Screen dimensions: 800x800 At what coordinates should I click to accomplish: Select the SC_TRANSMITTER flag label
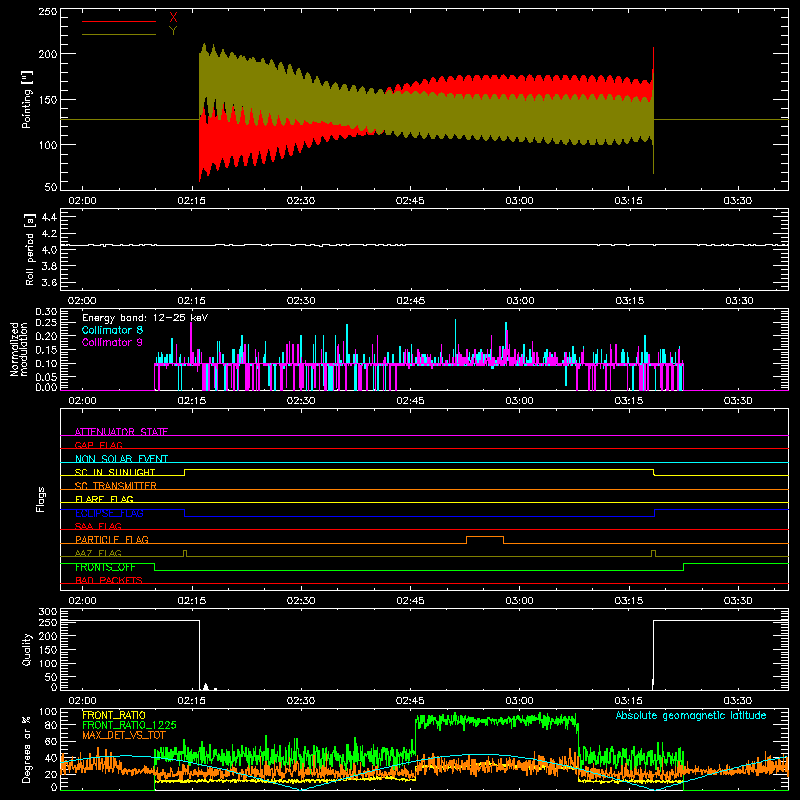[x=116, y=486]
